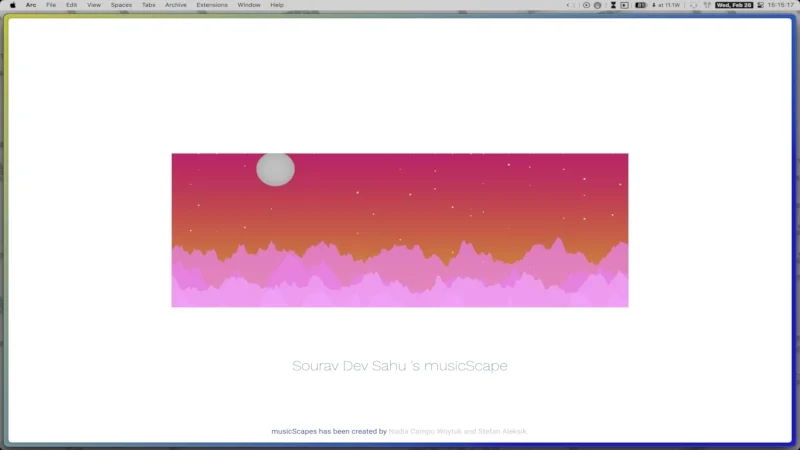Click the back chevron in menu bar
This screenshot has width=800, height=450.
[570, 5]
